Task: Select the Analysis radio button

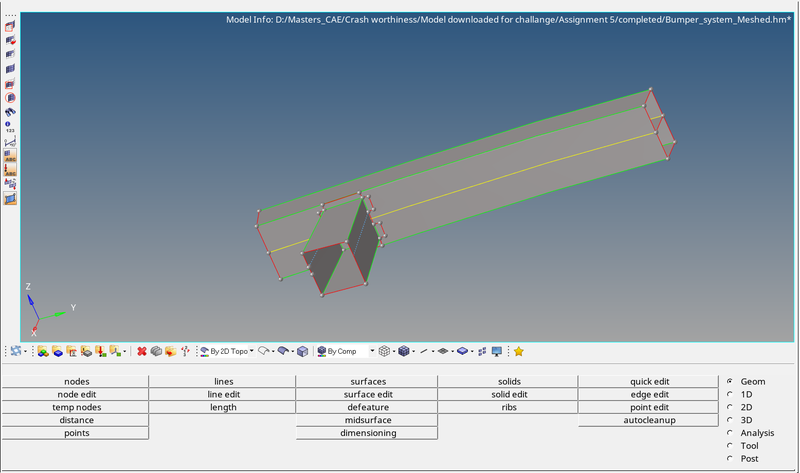Action: pyautogui.click(x=730, y=433)
